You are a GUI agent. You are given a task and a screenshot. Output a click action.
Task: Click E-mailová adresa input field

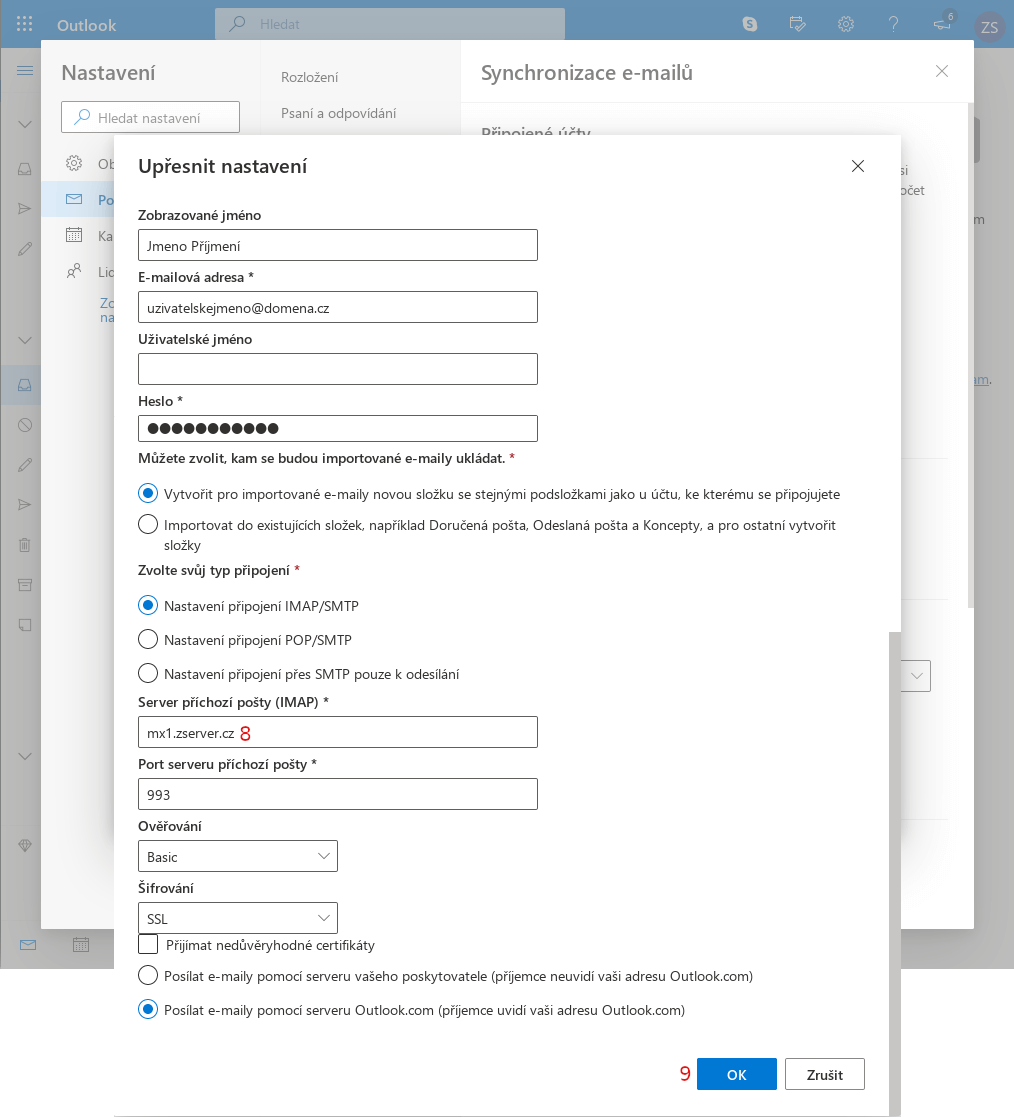[x=338, y=307]
